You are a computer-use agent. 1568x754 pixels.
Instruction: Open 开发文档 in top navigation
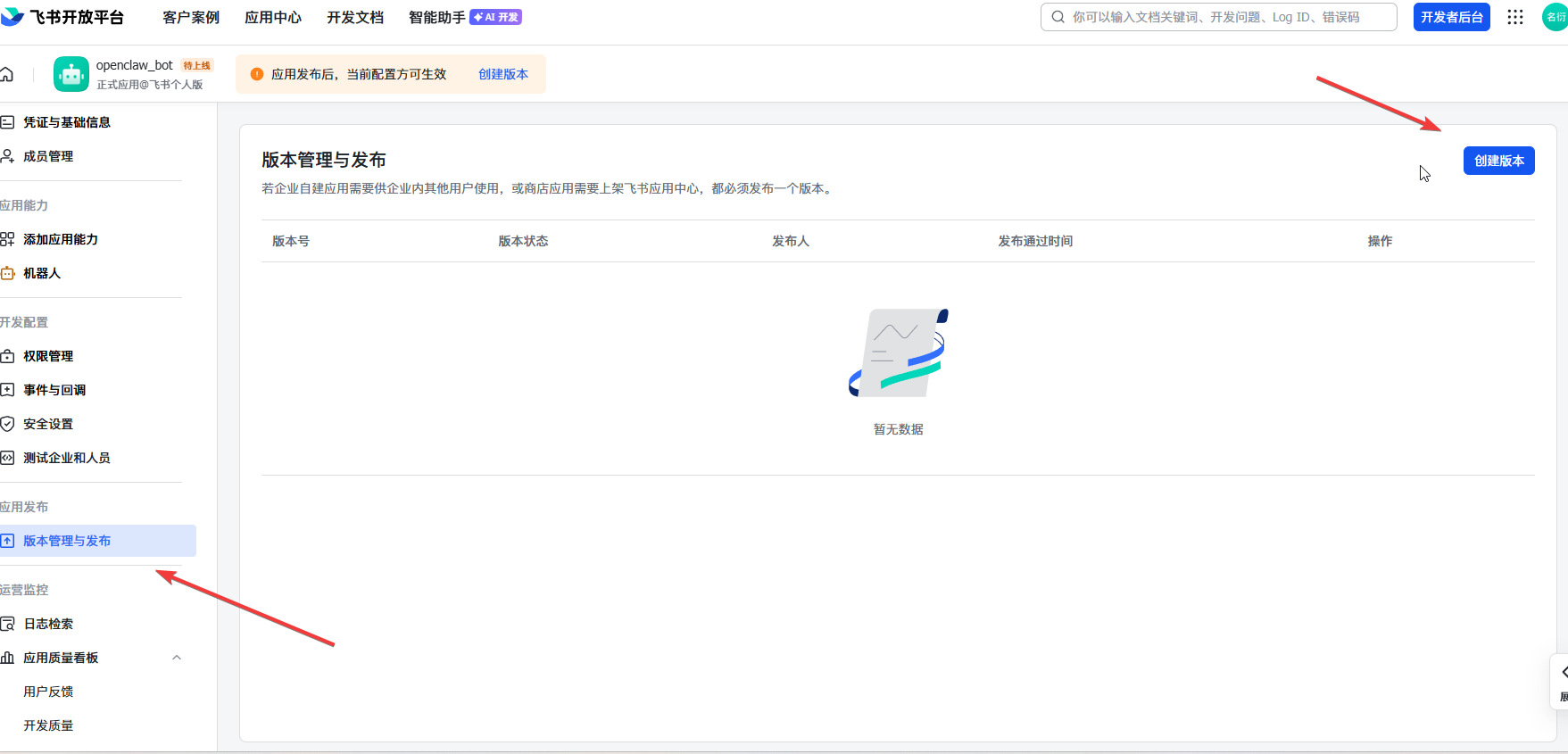pos(355,17)
